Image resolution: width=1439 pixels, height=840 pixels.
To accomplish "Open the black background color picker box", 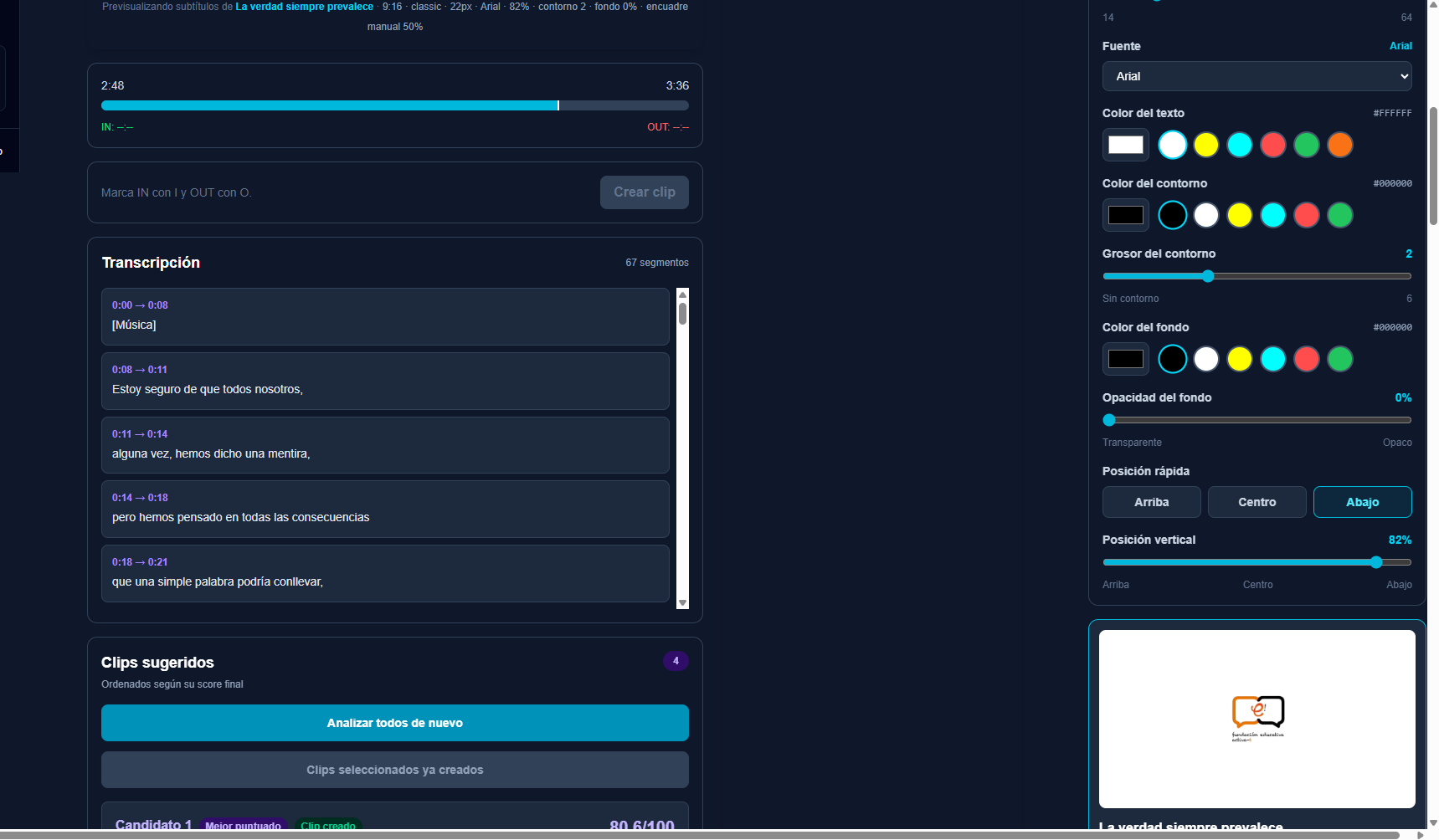I will pyautogui.click(x=1126, y=359).
